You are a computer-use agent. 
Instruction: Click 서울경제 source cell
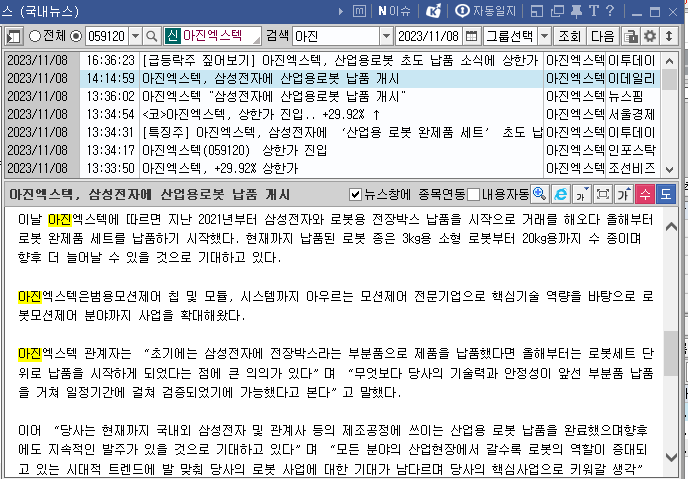pos(632,114)
